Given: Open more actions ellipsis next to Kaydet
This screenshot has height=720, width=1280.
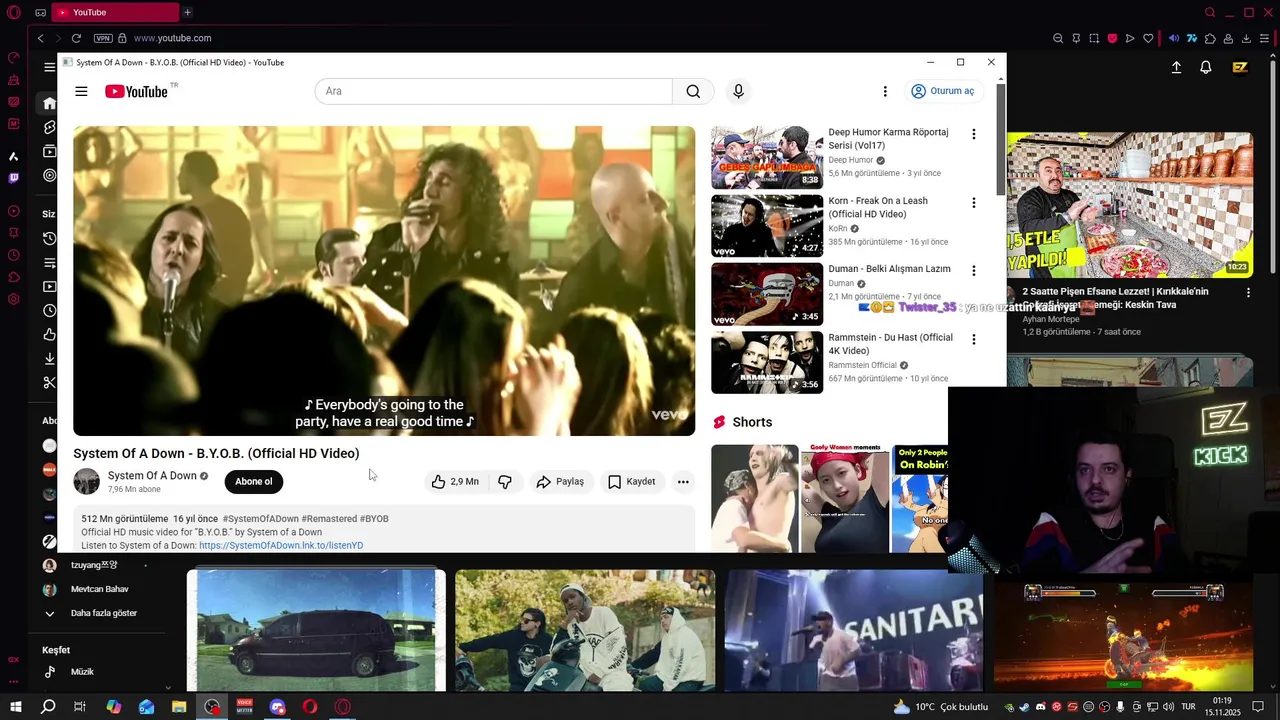Looking at the screenshot, I should [x=683, y=482].
